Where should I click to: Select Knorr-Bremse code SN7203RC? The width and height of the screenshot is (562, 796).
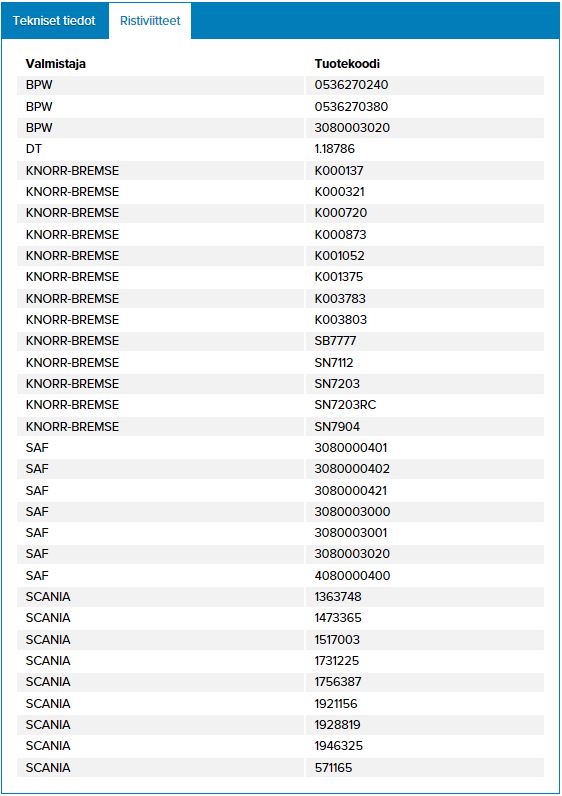345,405
